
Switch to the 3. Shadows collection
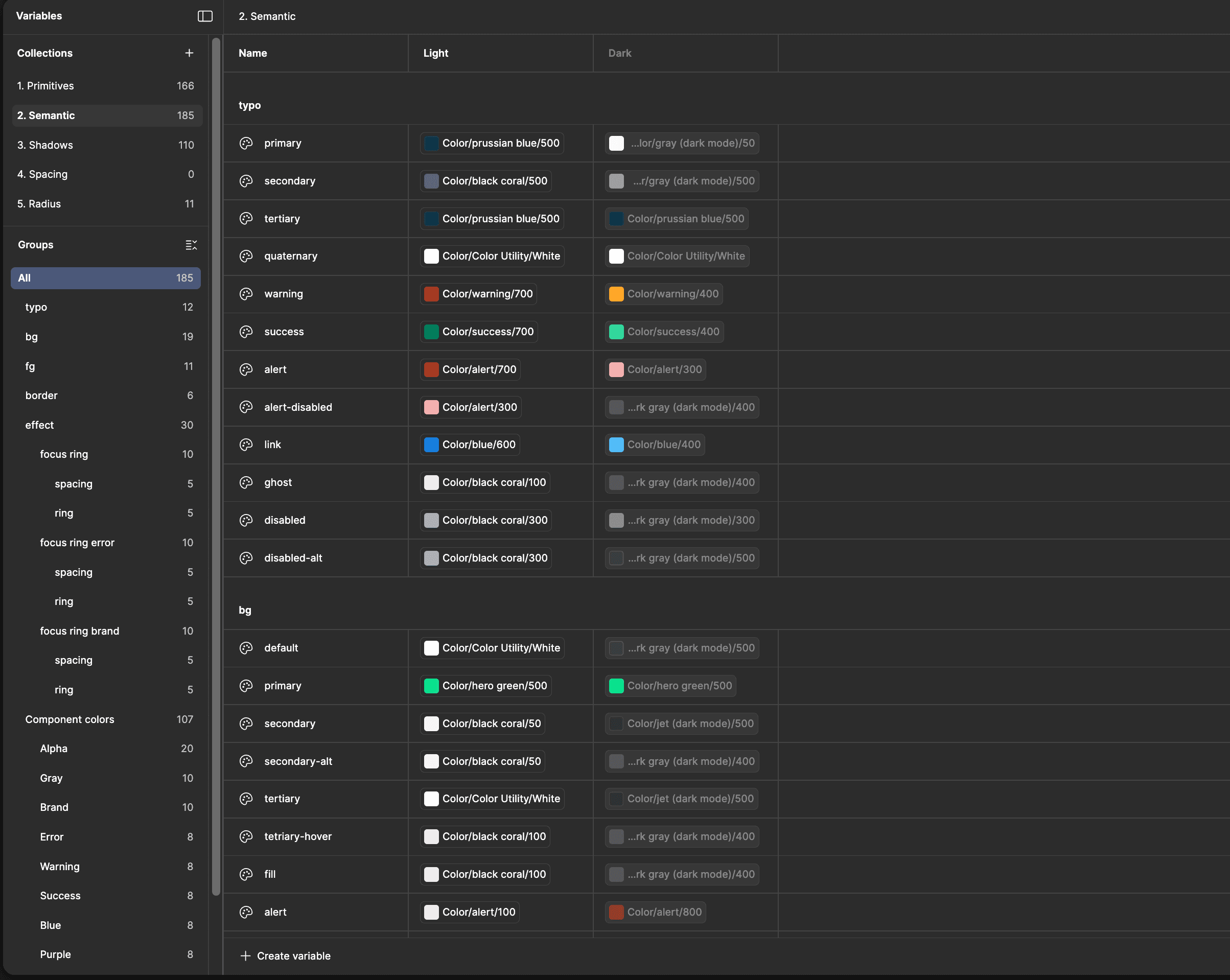tap(45, 145)
